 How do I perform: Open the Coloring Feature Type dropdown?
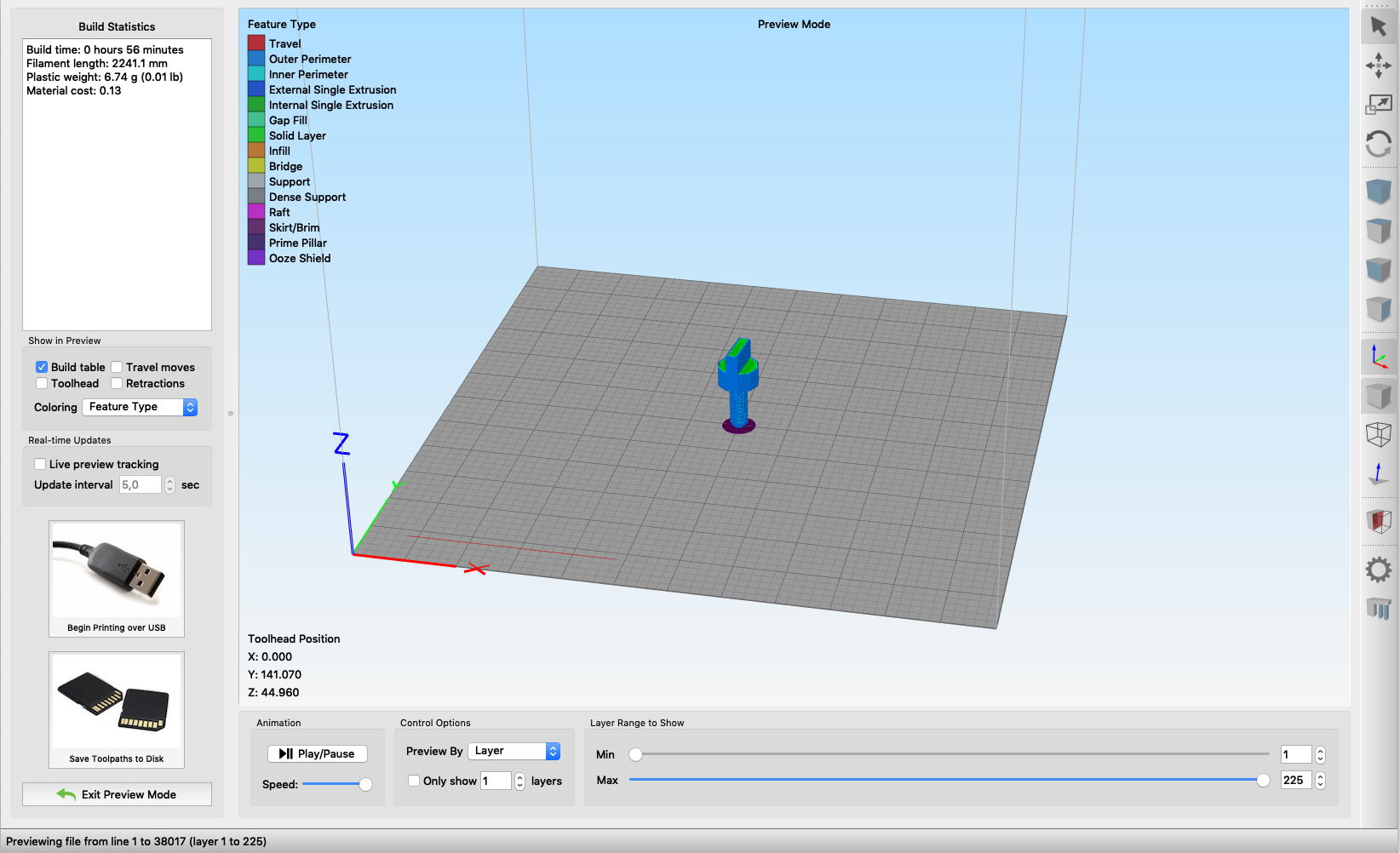point(140,407)
